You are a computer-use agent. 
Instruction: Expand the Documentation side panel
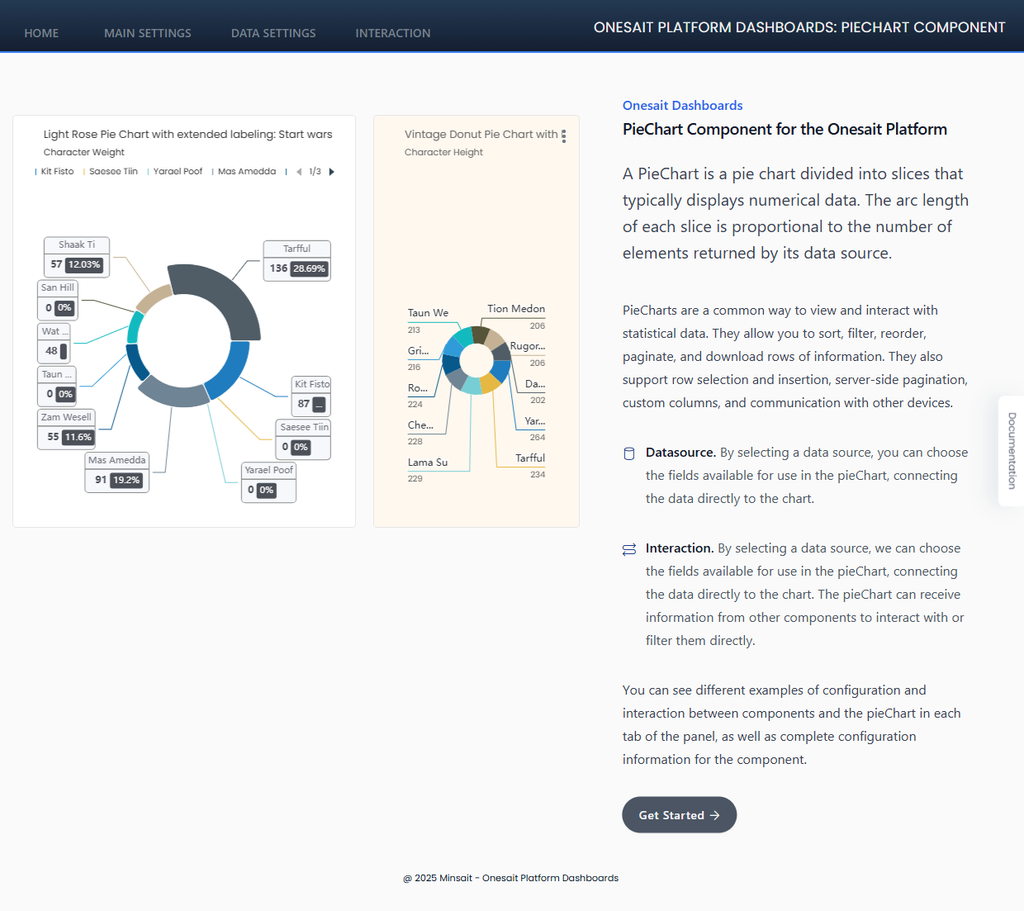point(1011,450)
